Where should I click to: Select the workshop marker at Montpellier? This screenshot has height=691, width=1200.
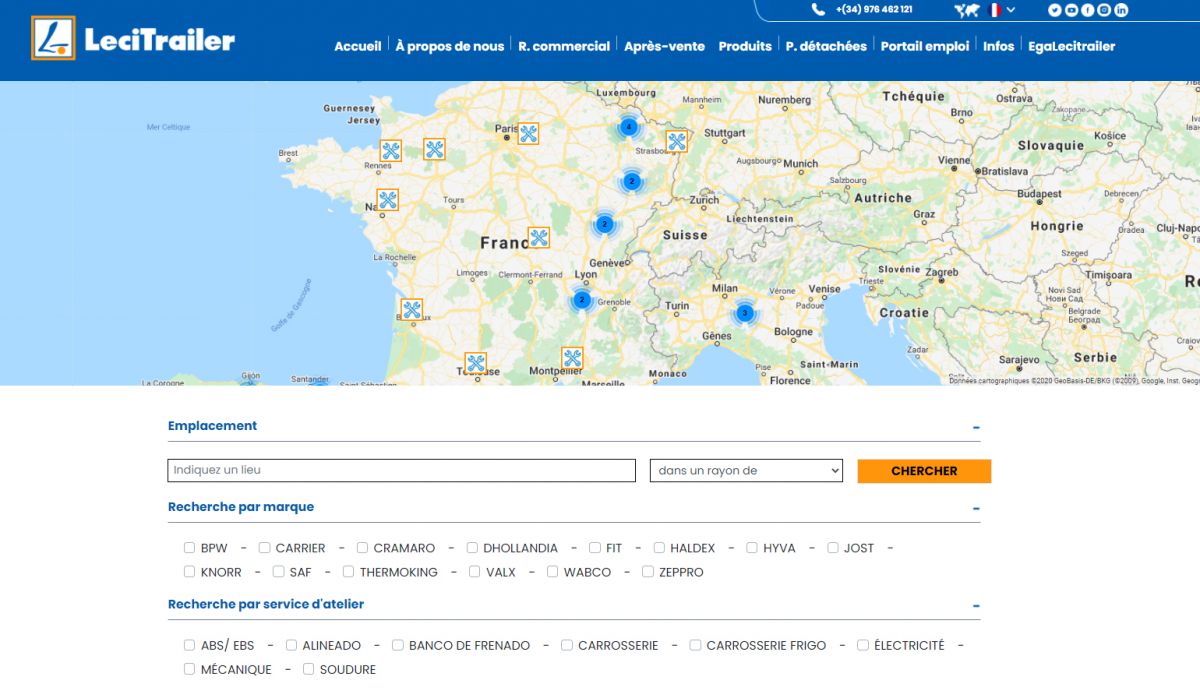pos(572,358)
